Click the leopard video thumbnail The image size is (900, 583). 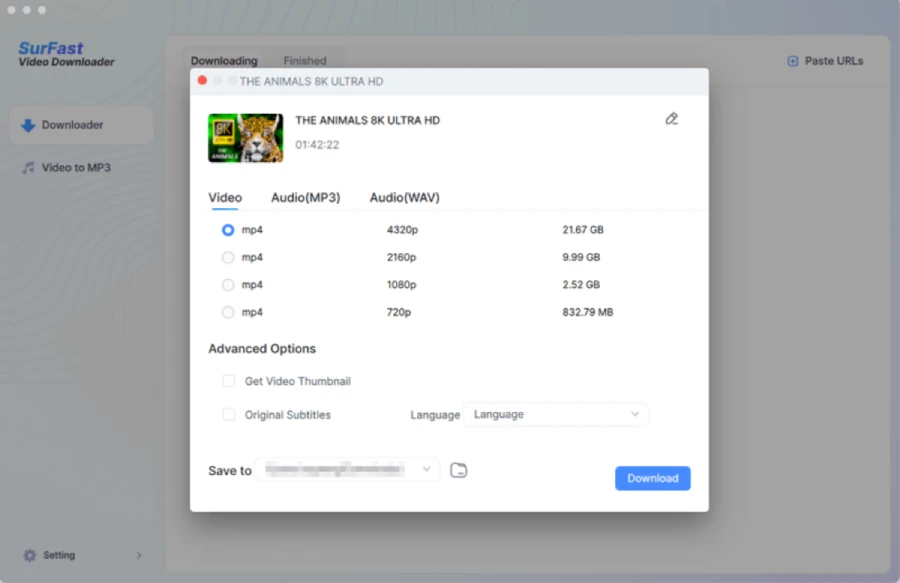pyautogui.click(x=246, y=138)
